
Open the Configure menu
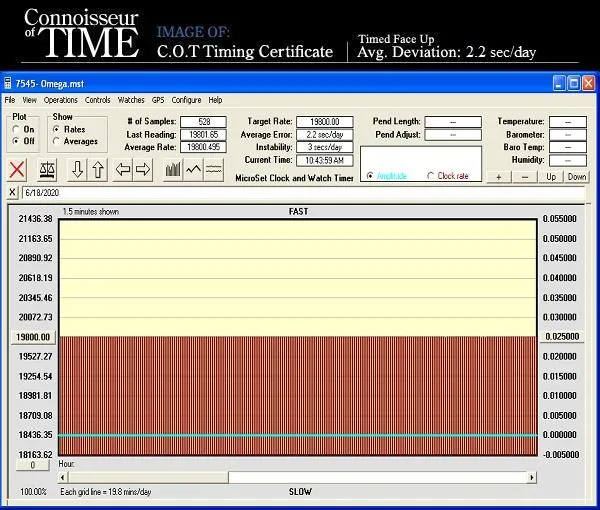pyautogui.click(x=186, y=100)
